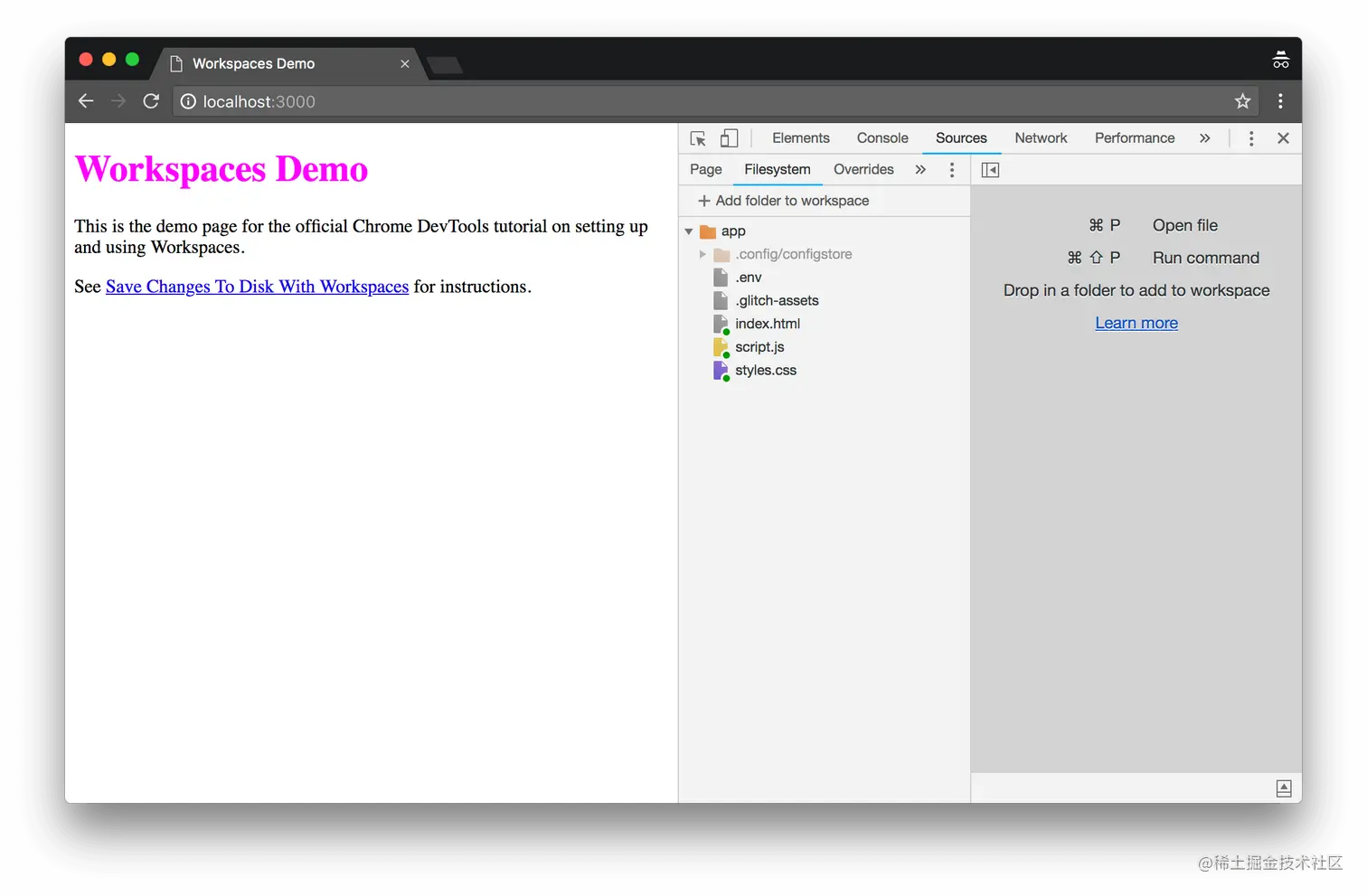Select the Workspaces Demo browser tab
1367x896 pixels.
pyautogui.click(x=289, y=63)
